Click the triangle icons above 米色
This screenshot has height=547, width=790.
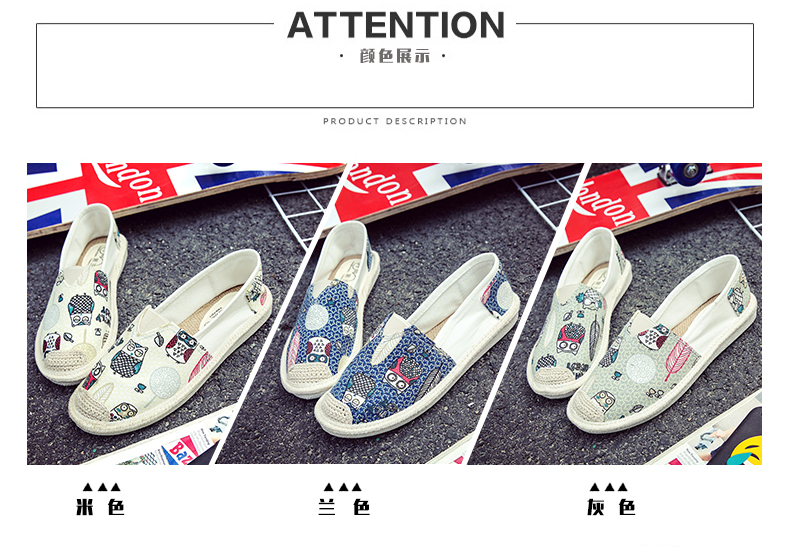point(102,487)
